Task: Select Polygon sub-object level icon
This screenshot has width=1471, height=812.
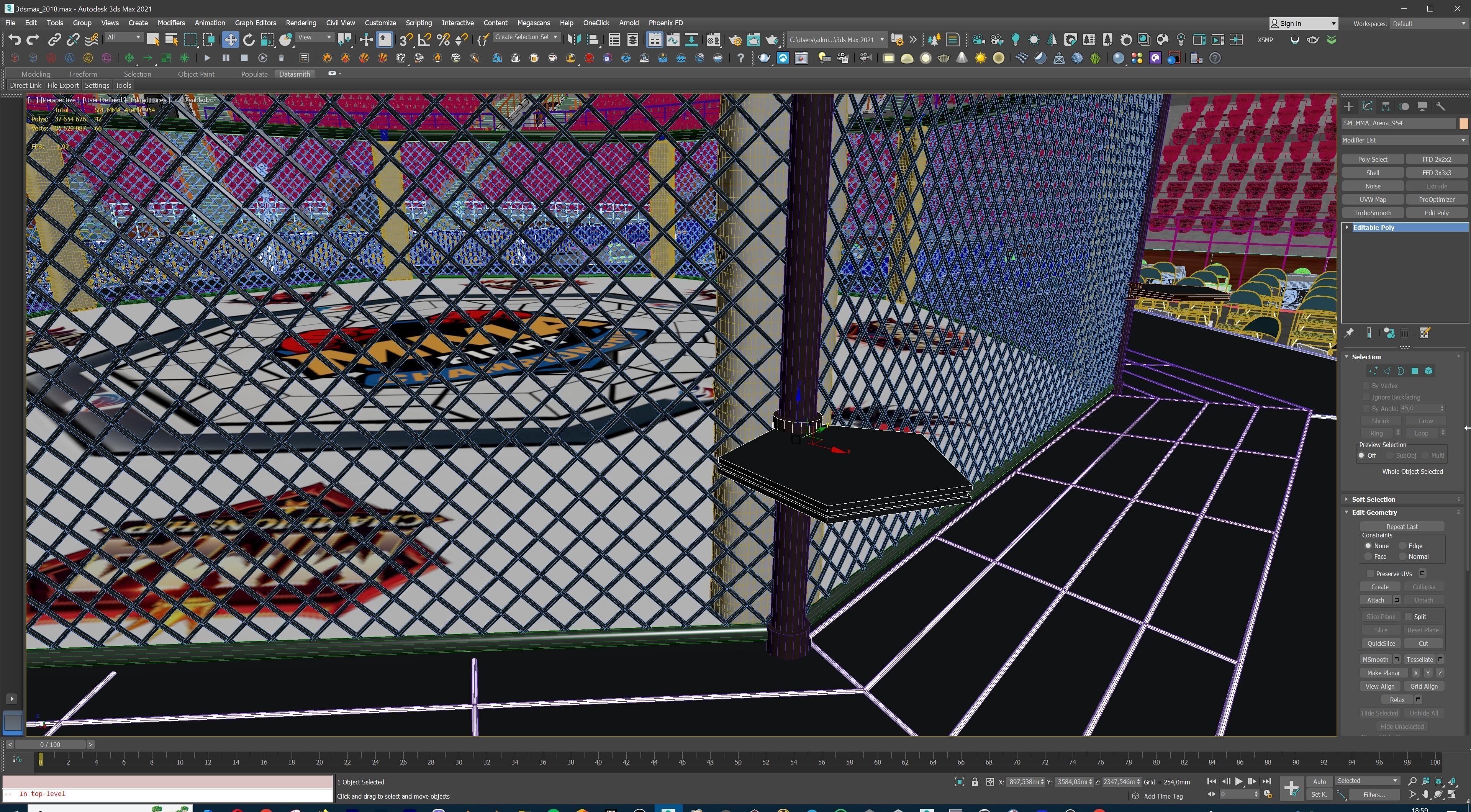Action: click(x=1414, y=371)
